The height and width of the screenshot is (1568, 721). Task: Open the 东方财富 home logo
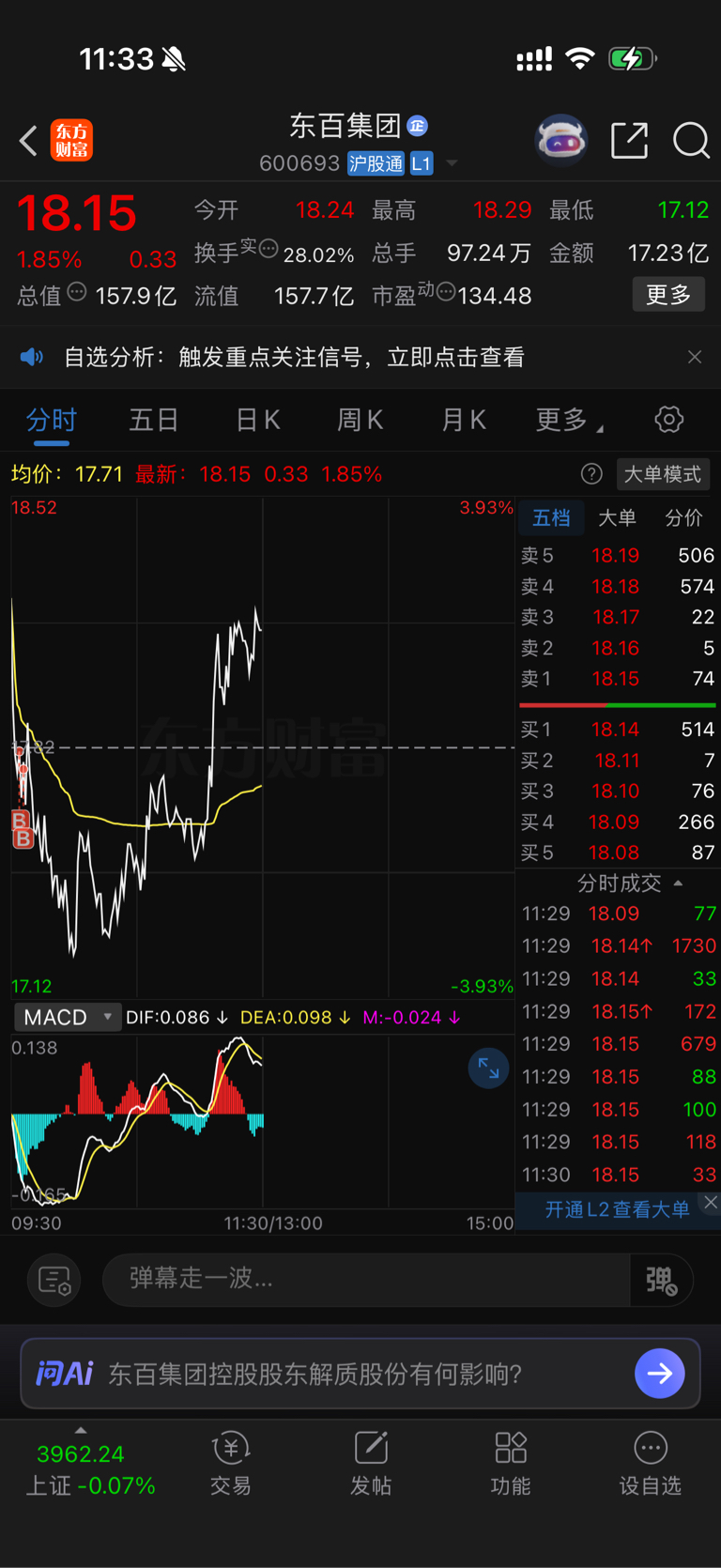(71, 141)
